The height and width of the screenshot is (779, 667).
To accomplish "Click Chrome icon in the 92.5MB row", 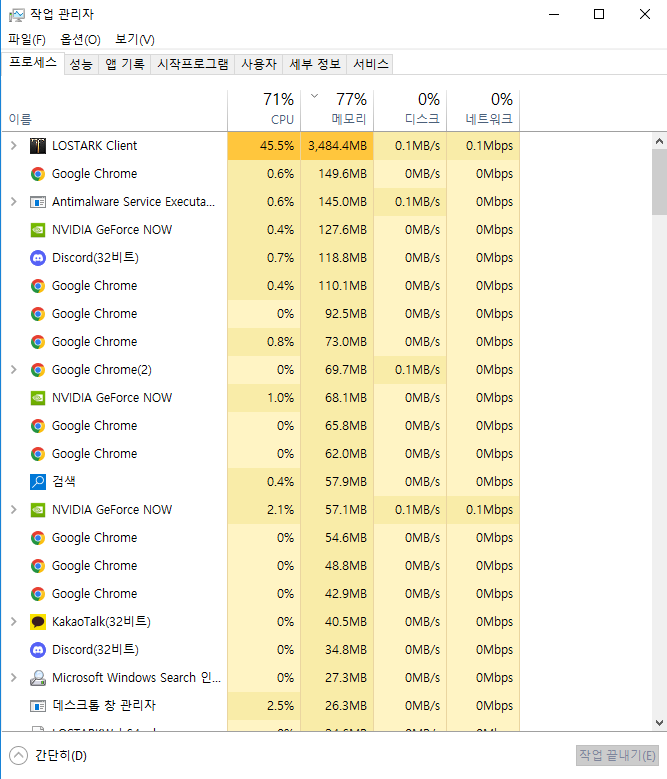I will pos(38,313).
